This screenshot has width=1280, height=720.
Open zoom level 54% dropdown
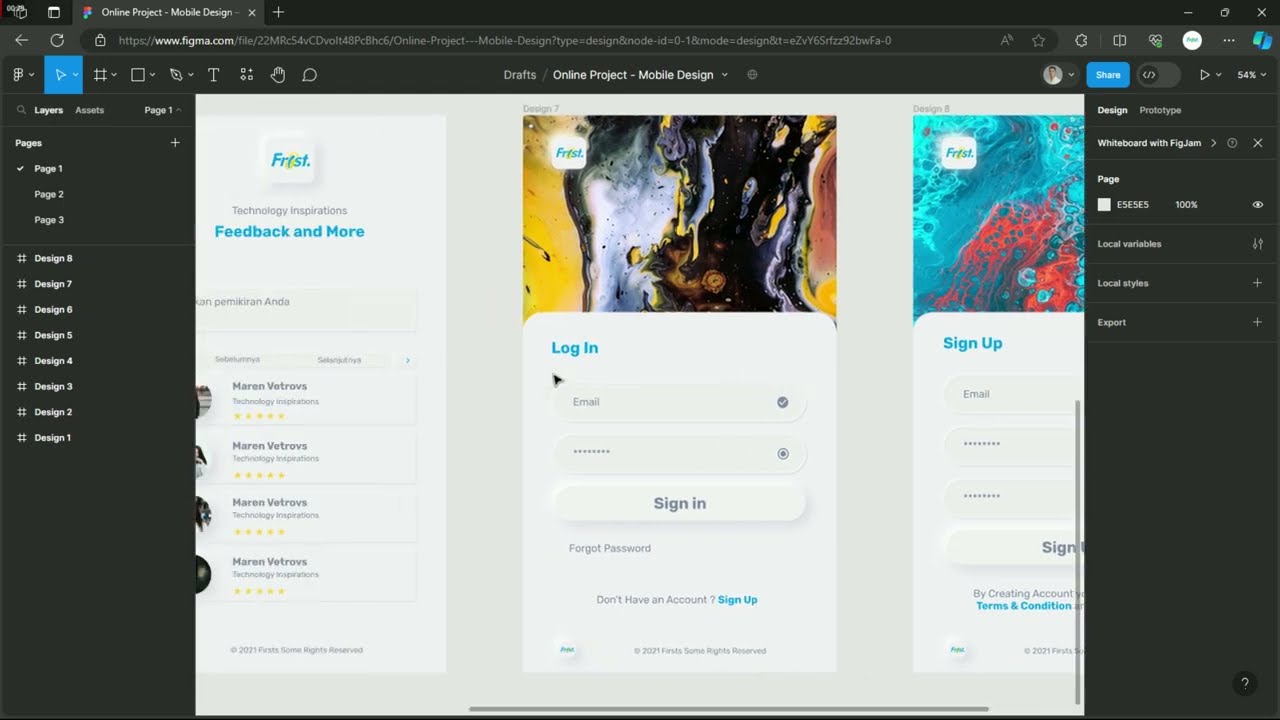[1251, 75]
